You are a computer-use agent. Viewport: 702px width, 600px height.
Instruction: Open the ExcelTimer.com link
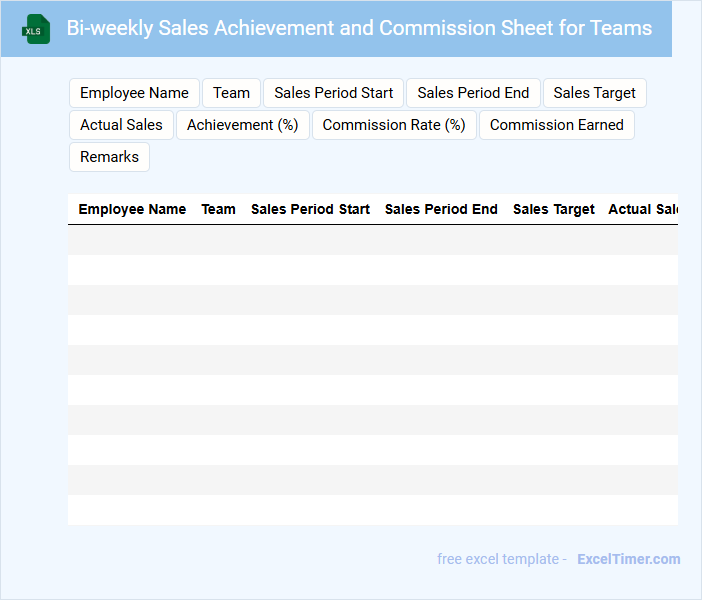[x=628, y=559]
